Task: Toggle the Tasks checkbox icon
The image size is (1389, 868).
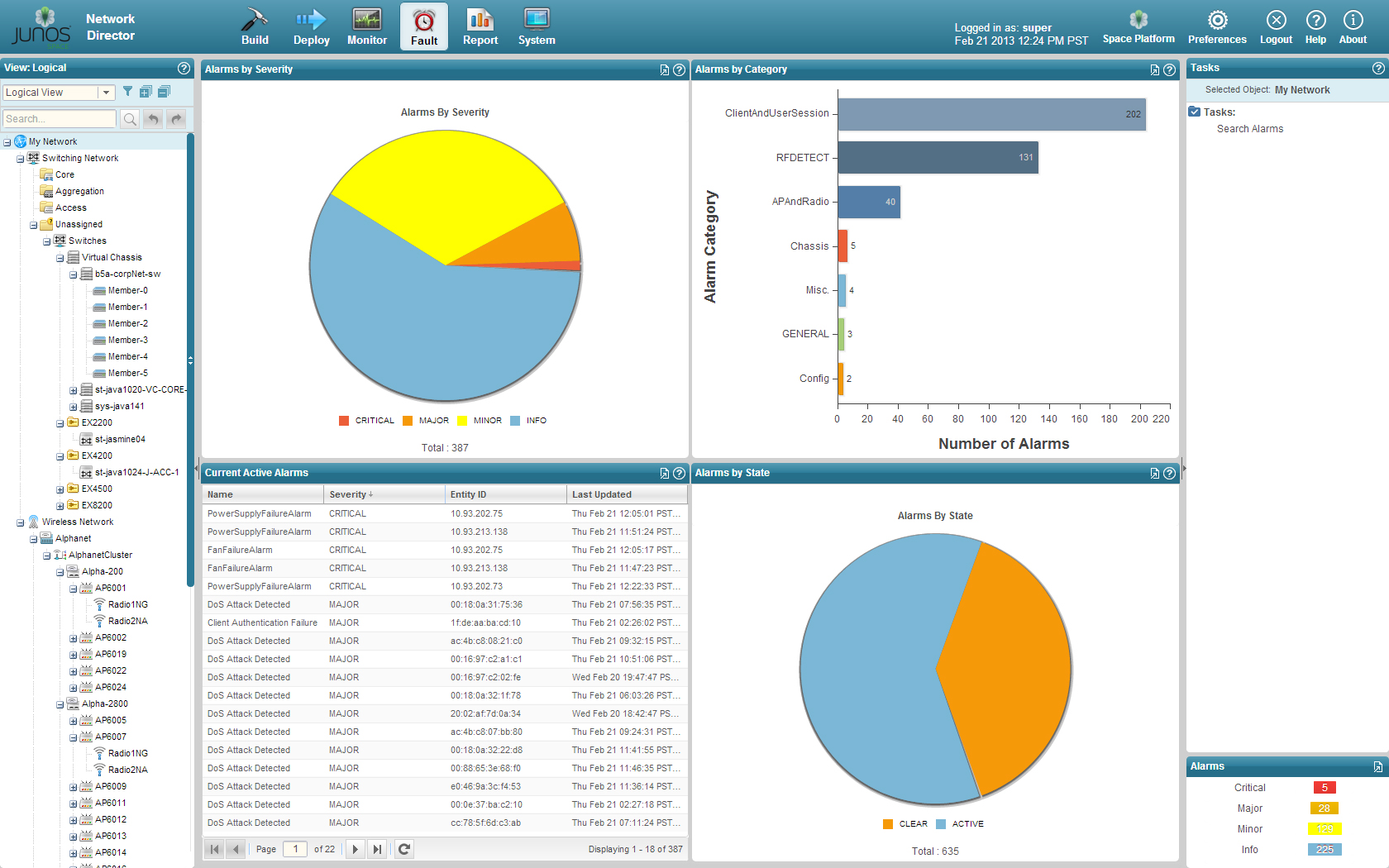Action: click(x=1195, y=112)
